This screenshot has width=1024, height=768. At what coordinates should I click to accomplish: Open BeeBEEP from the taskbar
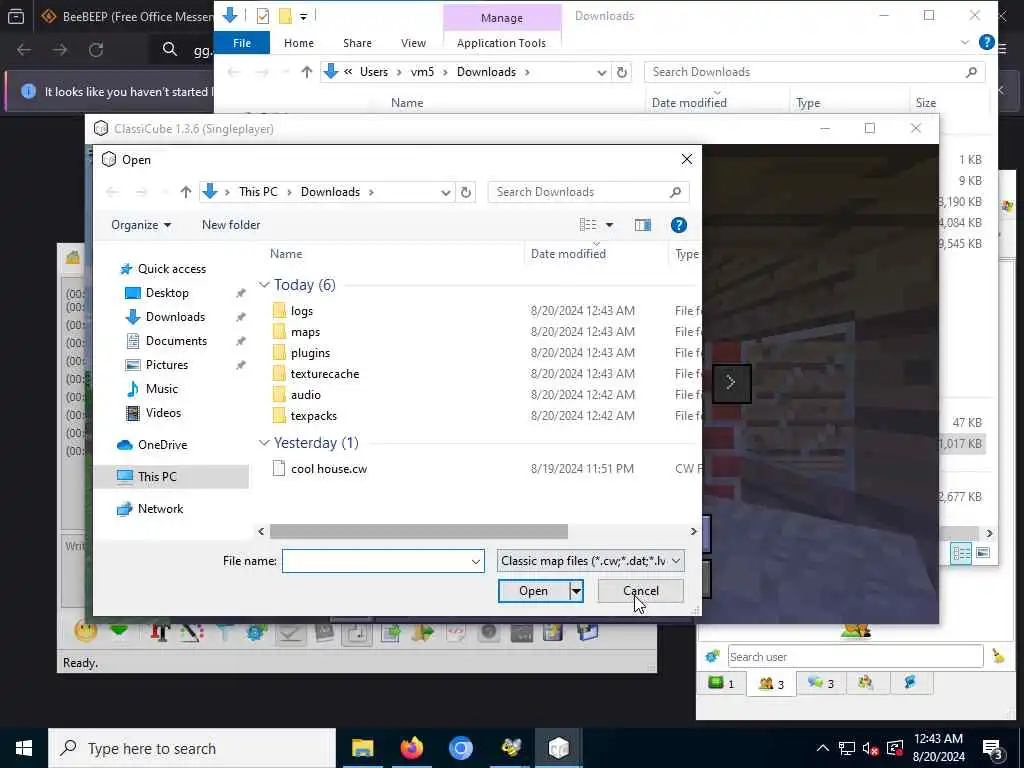point(510,748)
